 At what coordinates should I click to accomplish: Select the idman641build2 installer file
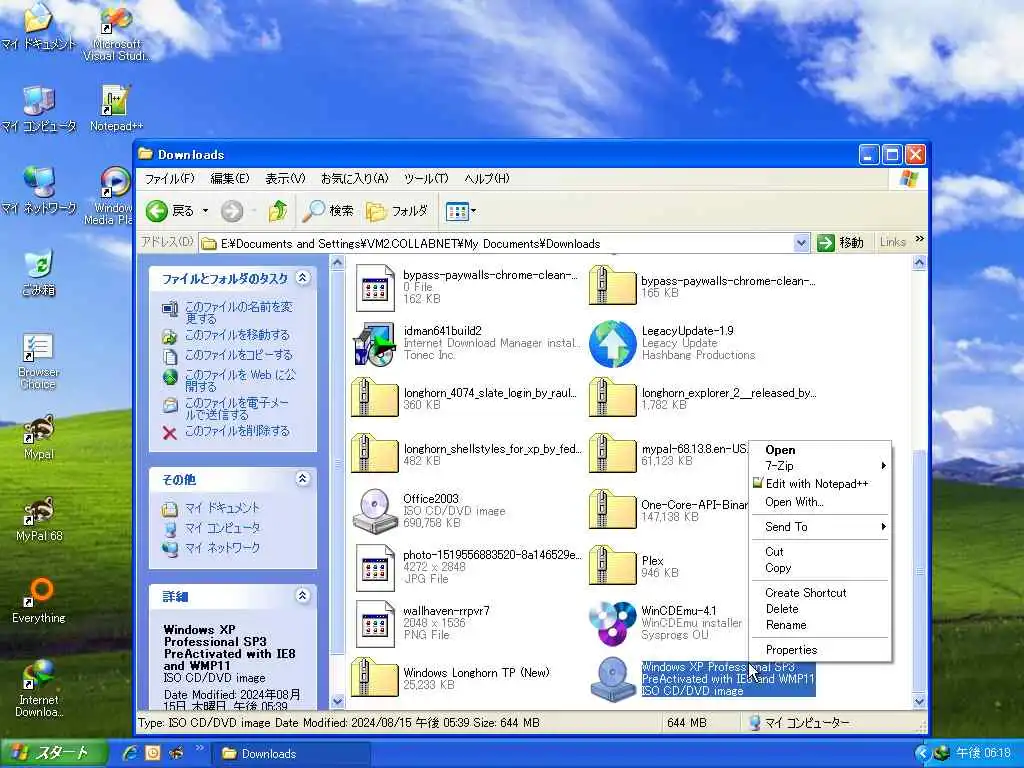click(465, 344)
